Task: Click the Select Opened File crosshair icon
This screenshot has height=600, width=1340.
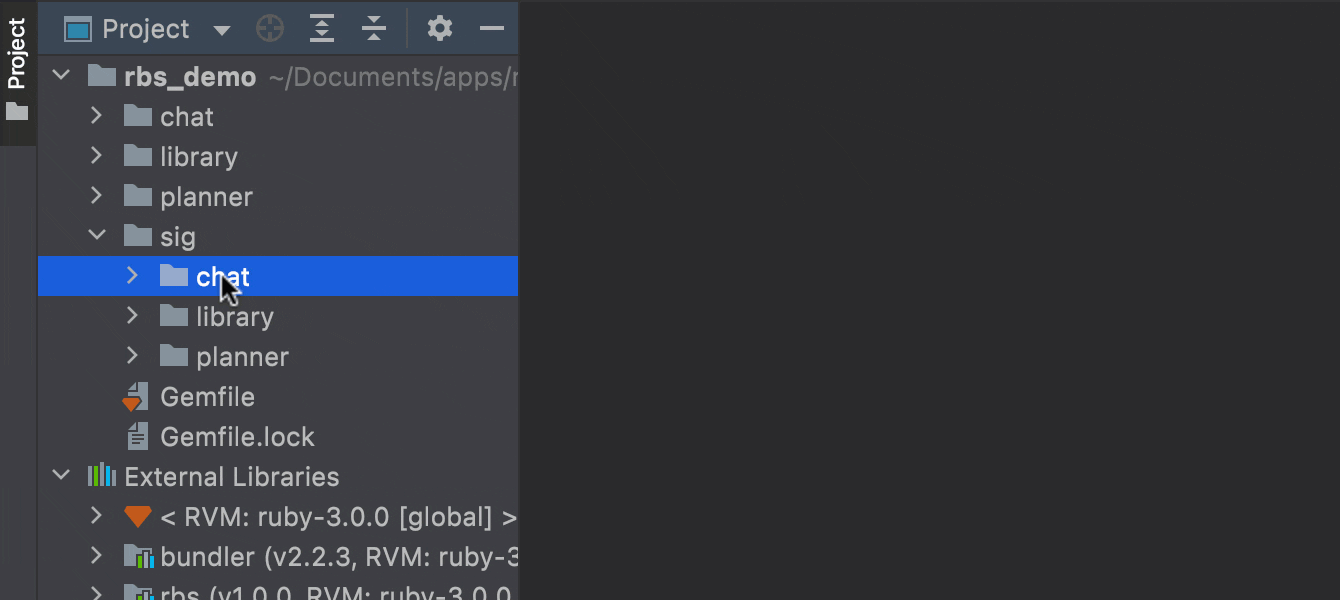Action: (x=269, y=28)
